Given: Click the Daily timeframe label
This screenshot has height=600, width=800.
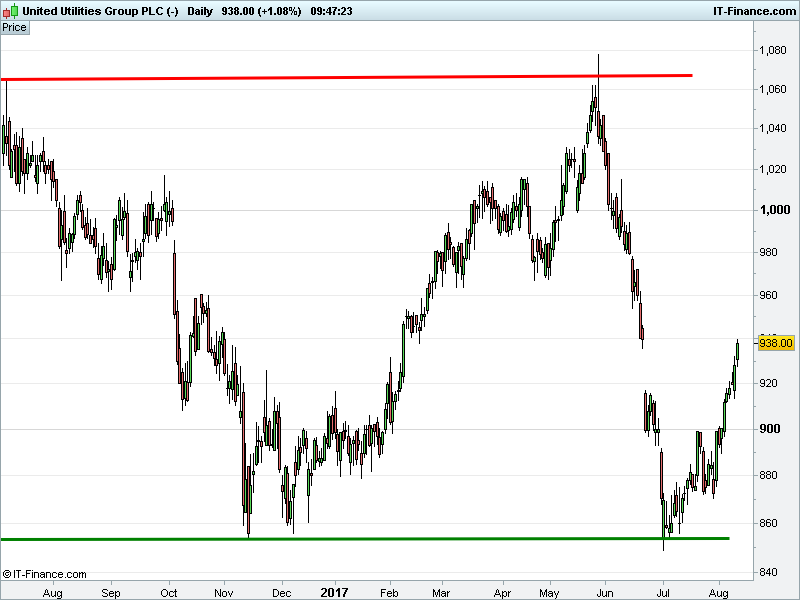Looking at the screenshot, I should pyautogui.click(x=200, y=11).
